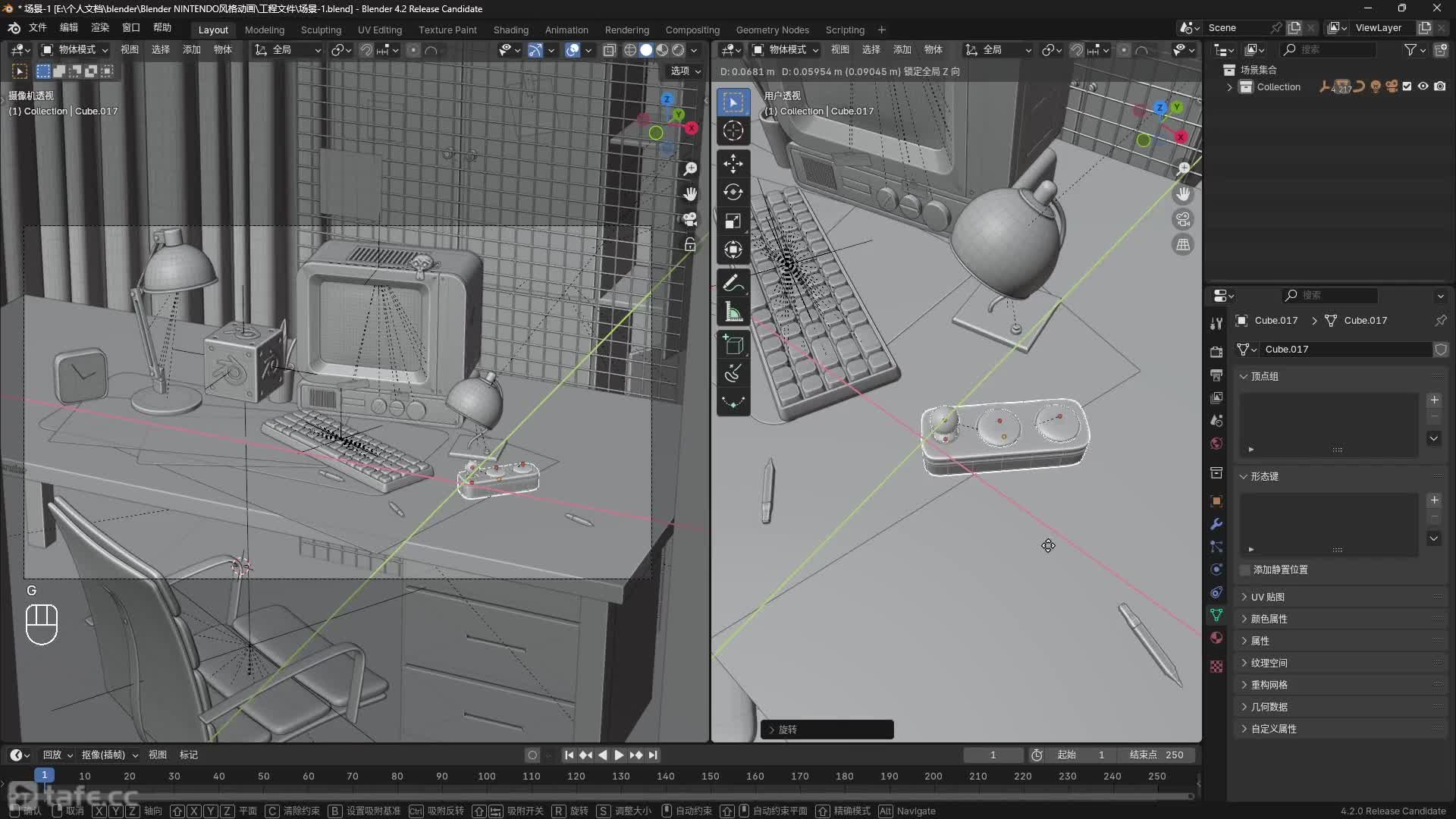Enable the 添加静置位置 checkbox

click(x=1244, y=570)
